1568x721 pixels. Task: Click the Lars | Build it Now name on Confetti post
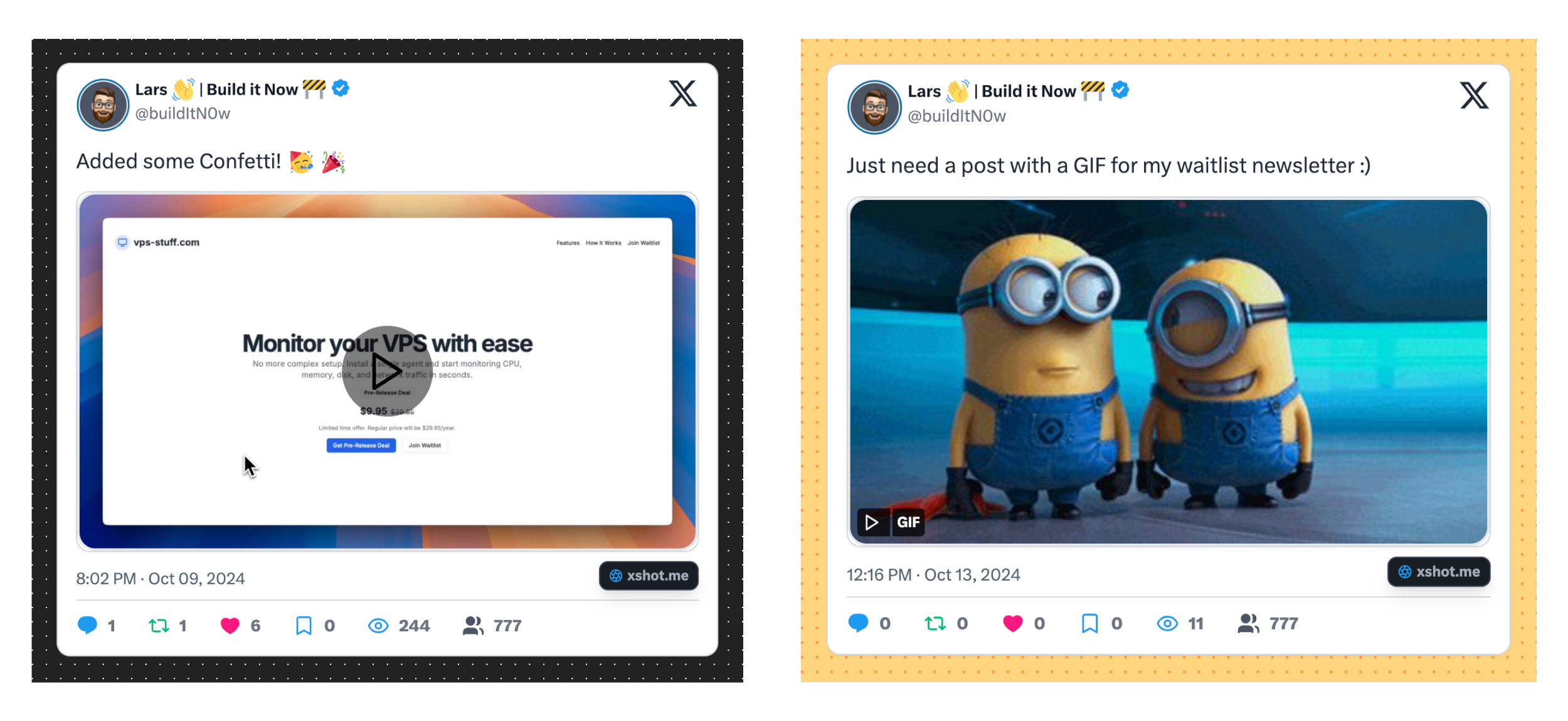coord(230,89)
